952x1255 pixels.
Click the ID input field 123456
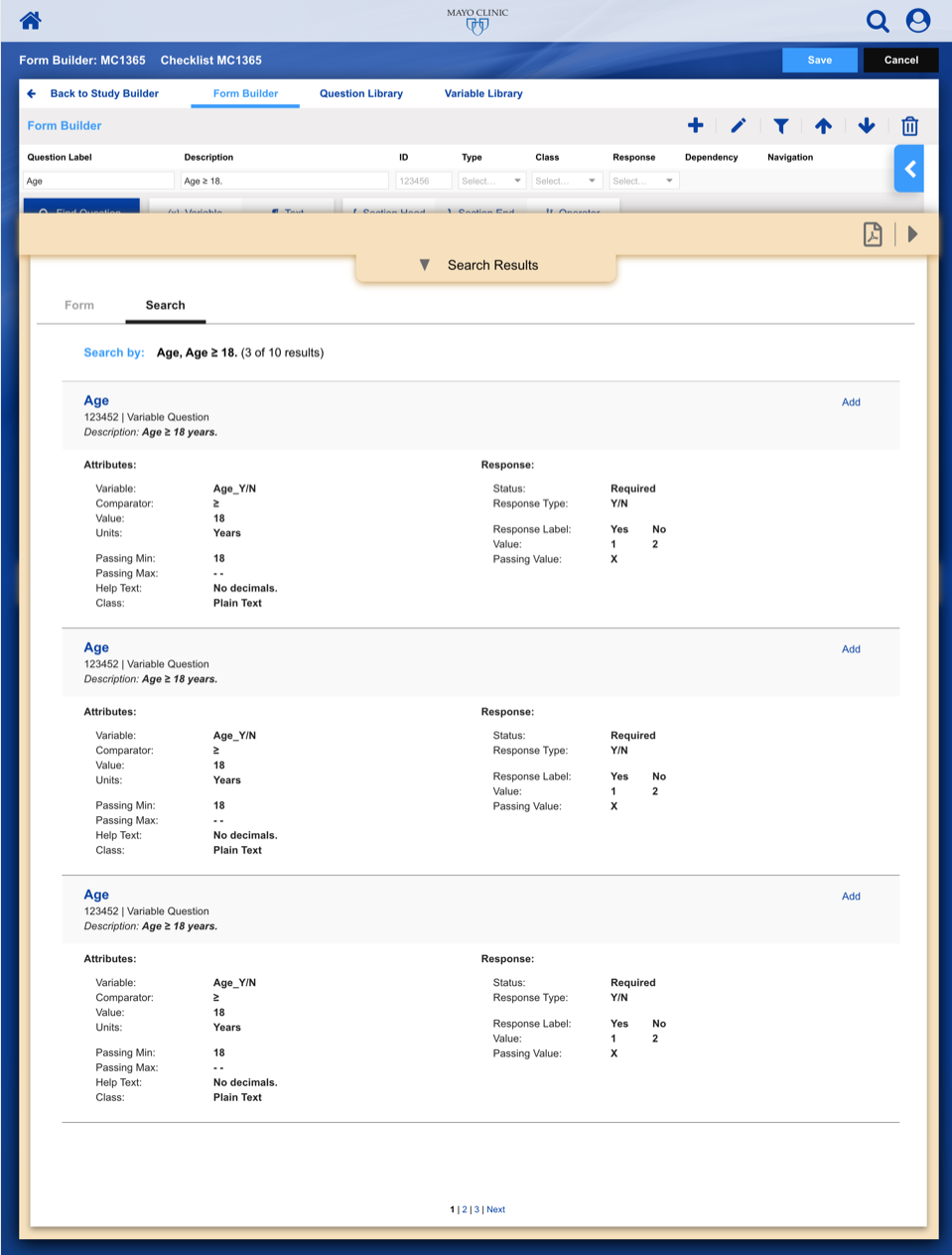pyautogui.click(x=424, y=181)
